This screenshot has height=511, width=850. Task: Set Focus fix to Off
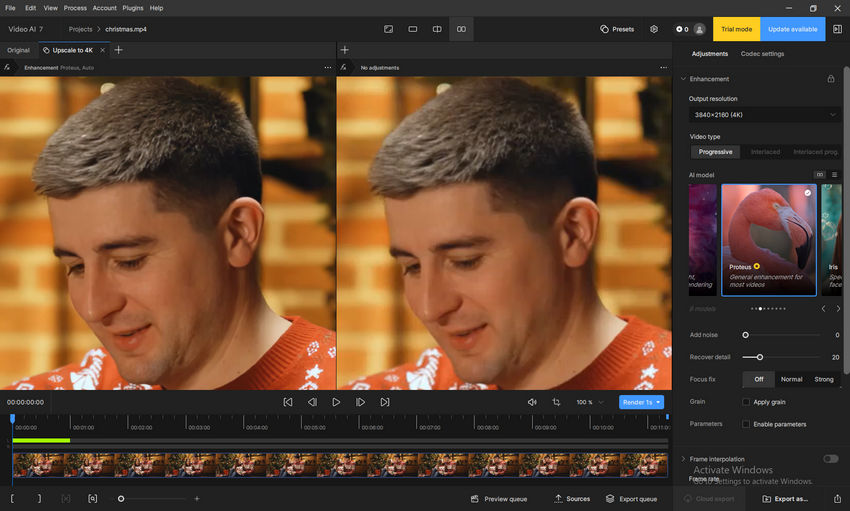coord(759,379)
